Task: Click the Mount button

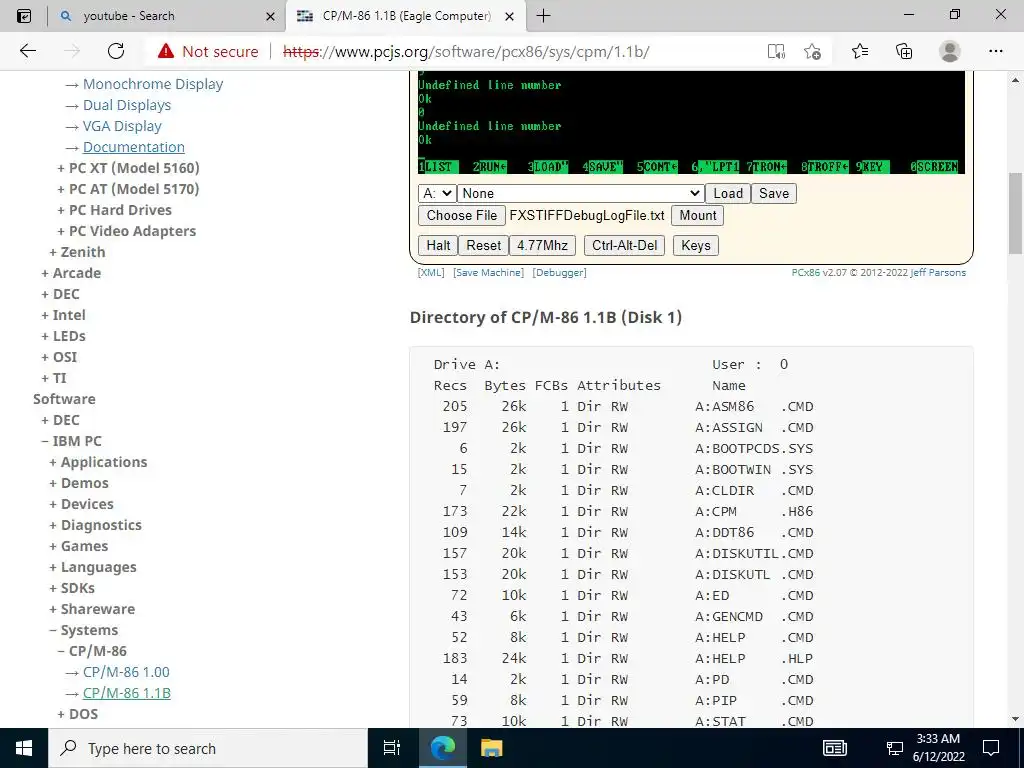Action: (x=697, y=216)
